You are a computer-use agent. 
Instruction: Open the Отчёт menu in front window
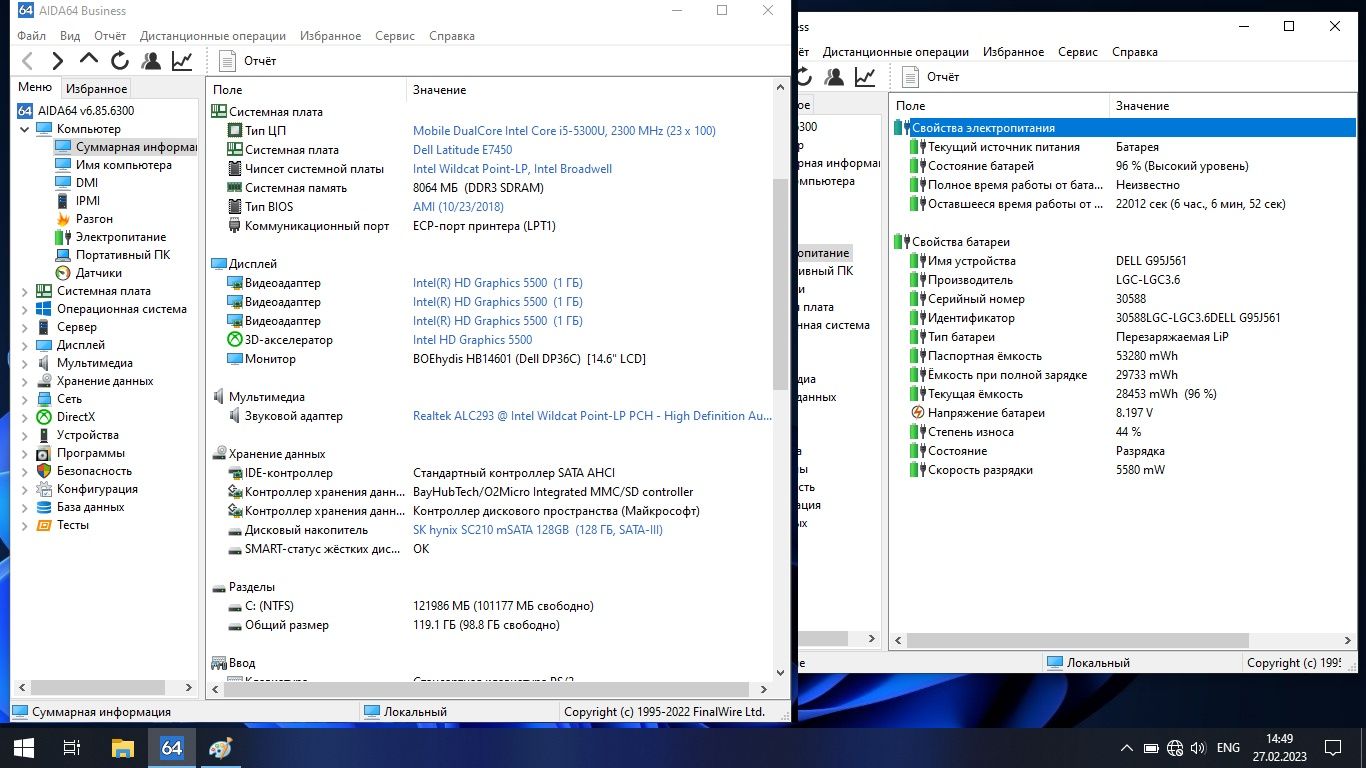point(110,35)
